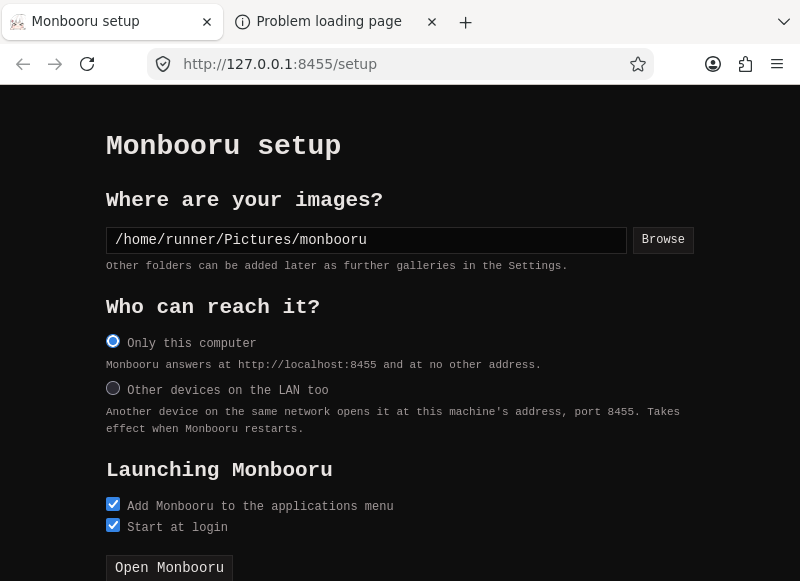Switch to the Problem loading page tab
This screenshot has height=581, width=800.
coord(337,22)
